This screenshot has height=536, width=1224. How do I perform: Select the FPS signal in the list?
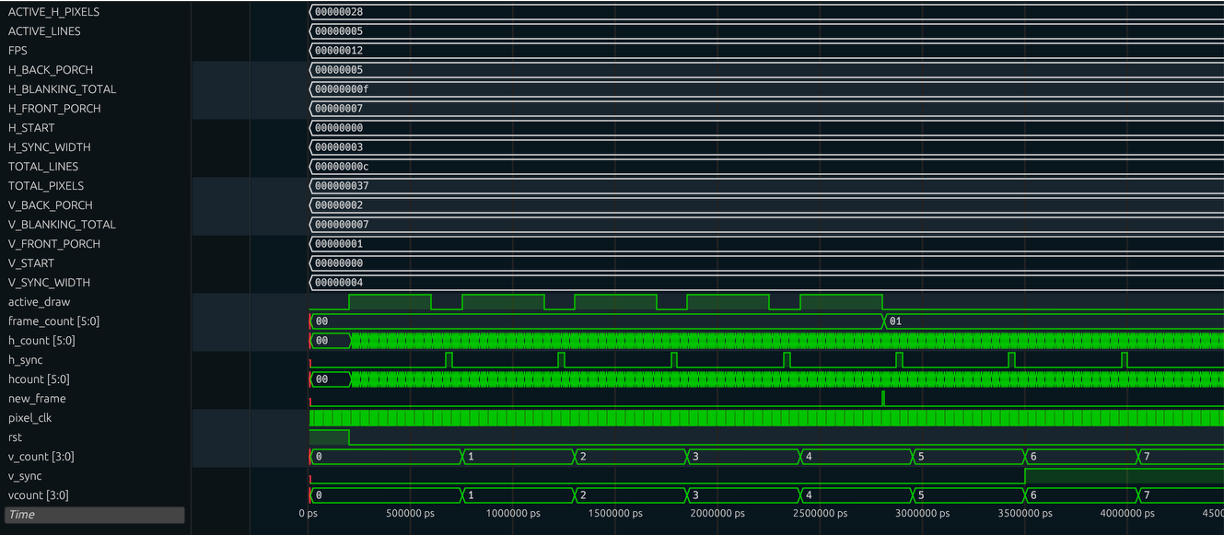(18, 50)
